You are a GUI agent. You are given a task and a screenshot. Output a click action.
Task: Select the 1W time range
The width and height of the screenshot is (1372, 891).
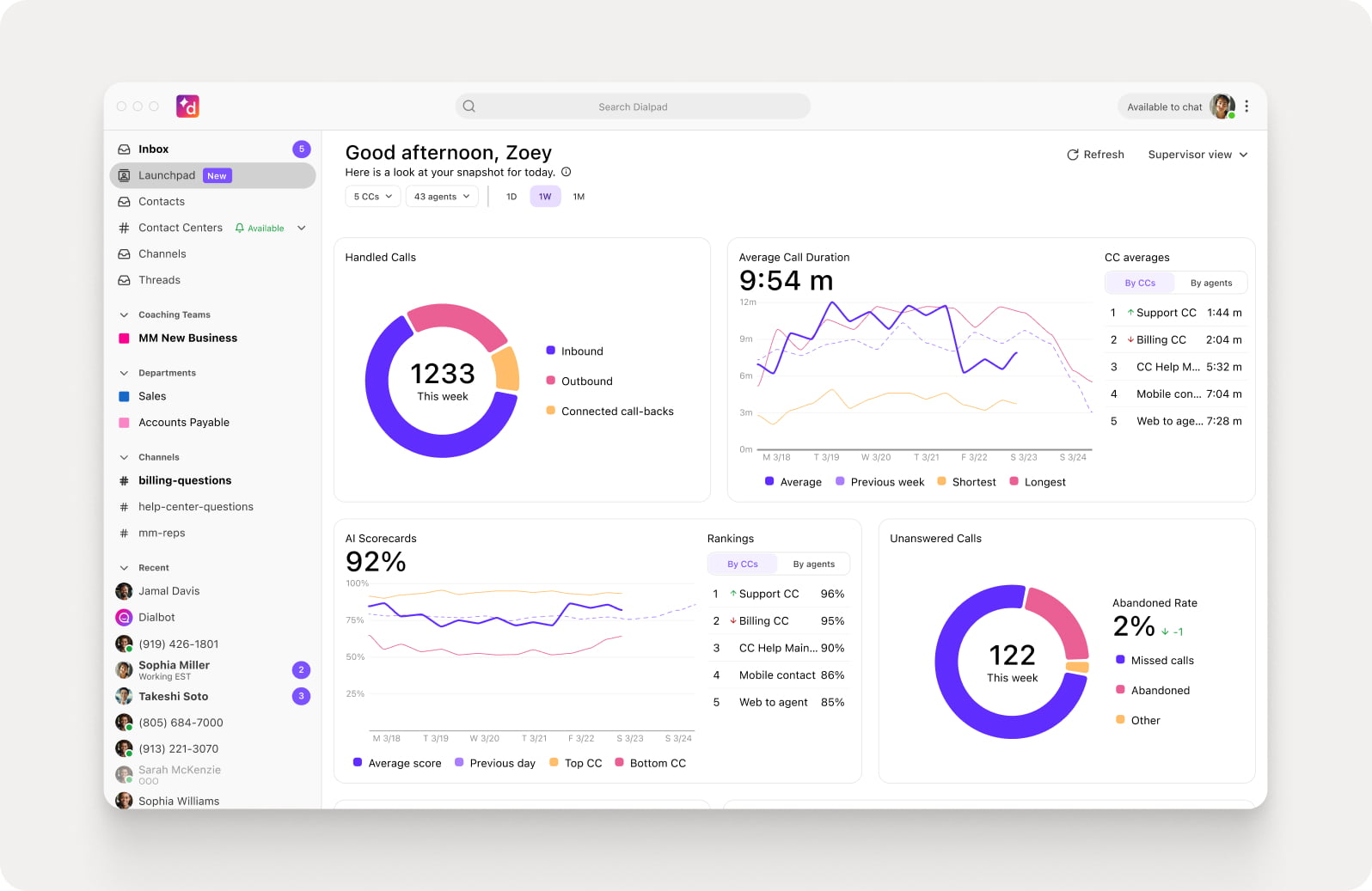point(545,197)
